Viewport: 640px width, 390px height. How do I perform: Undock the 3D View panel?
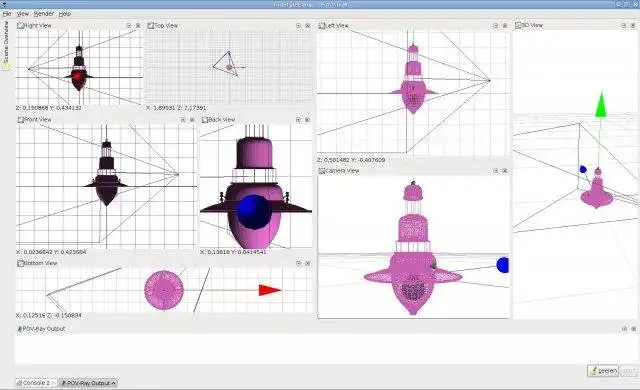pos(624,25)
